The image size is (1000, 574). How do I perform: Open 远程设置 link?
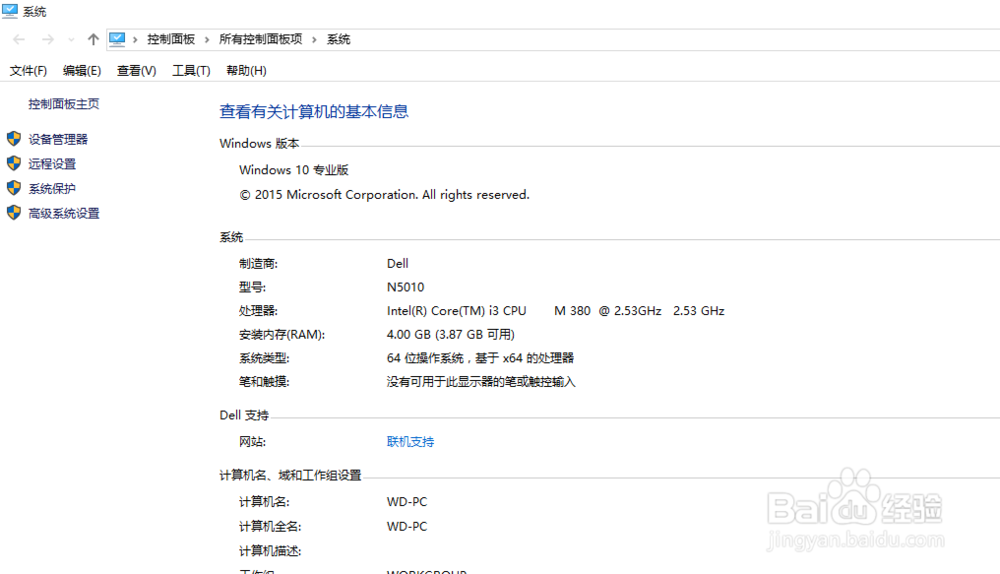click(52, 164)
